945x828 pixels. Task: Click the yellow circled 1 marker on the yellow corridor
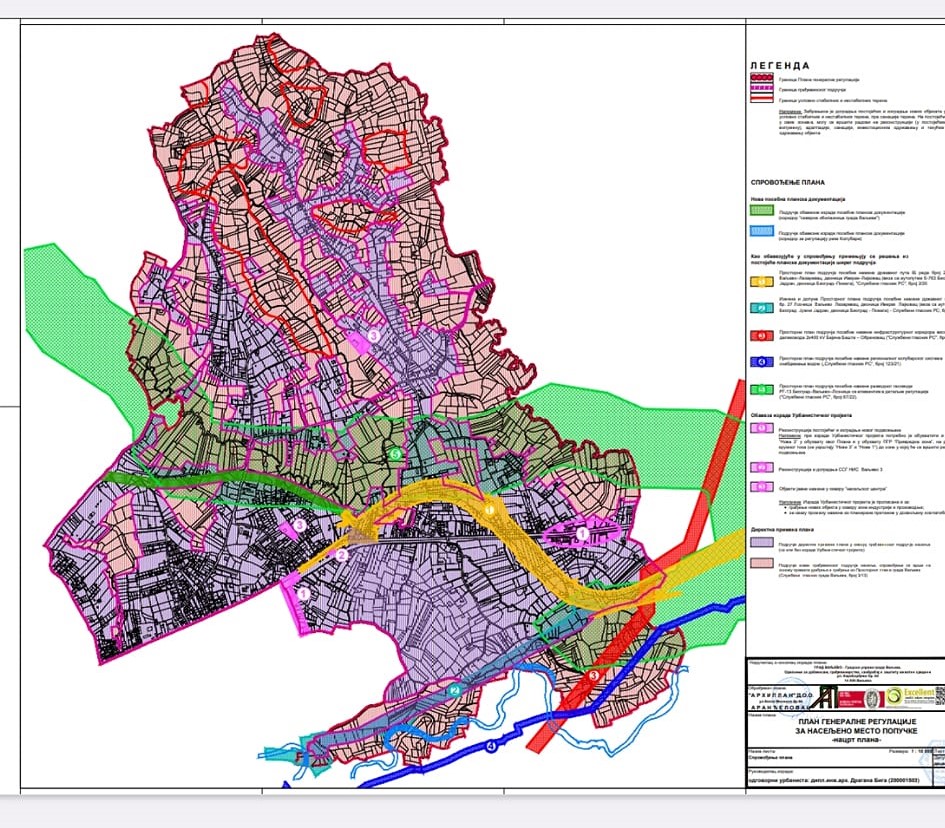point(489,510)
